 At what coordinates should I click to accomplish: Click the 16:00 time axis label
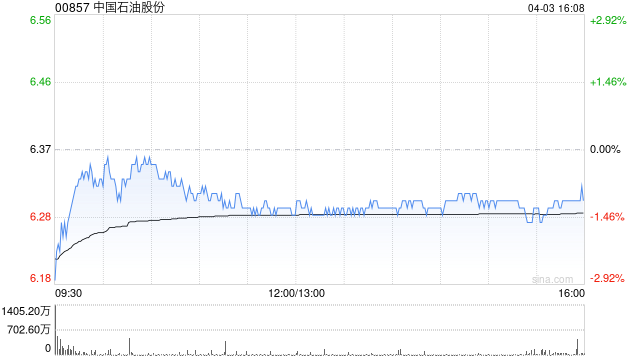(x=571, y=293)
